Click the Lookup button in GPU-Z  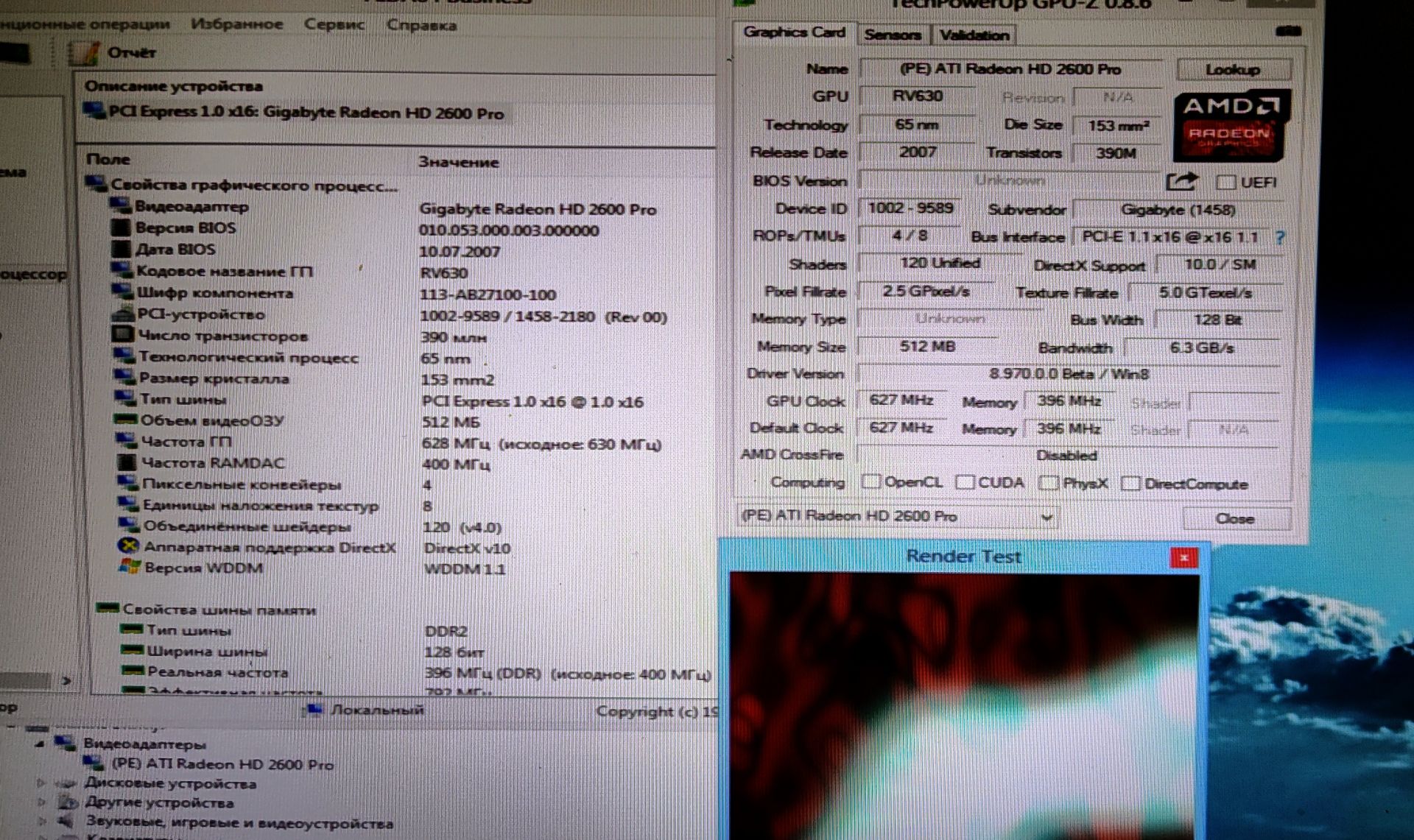(x=1233, y=70)
